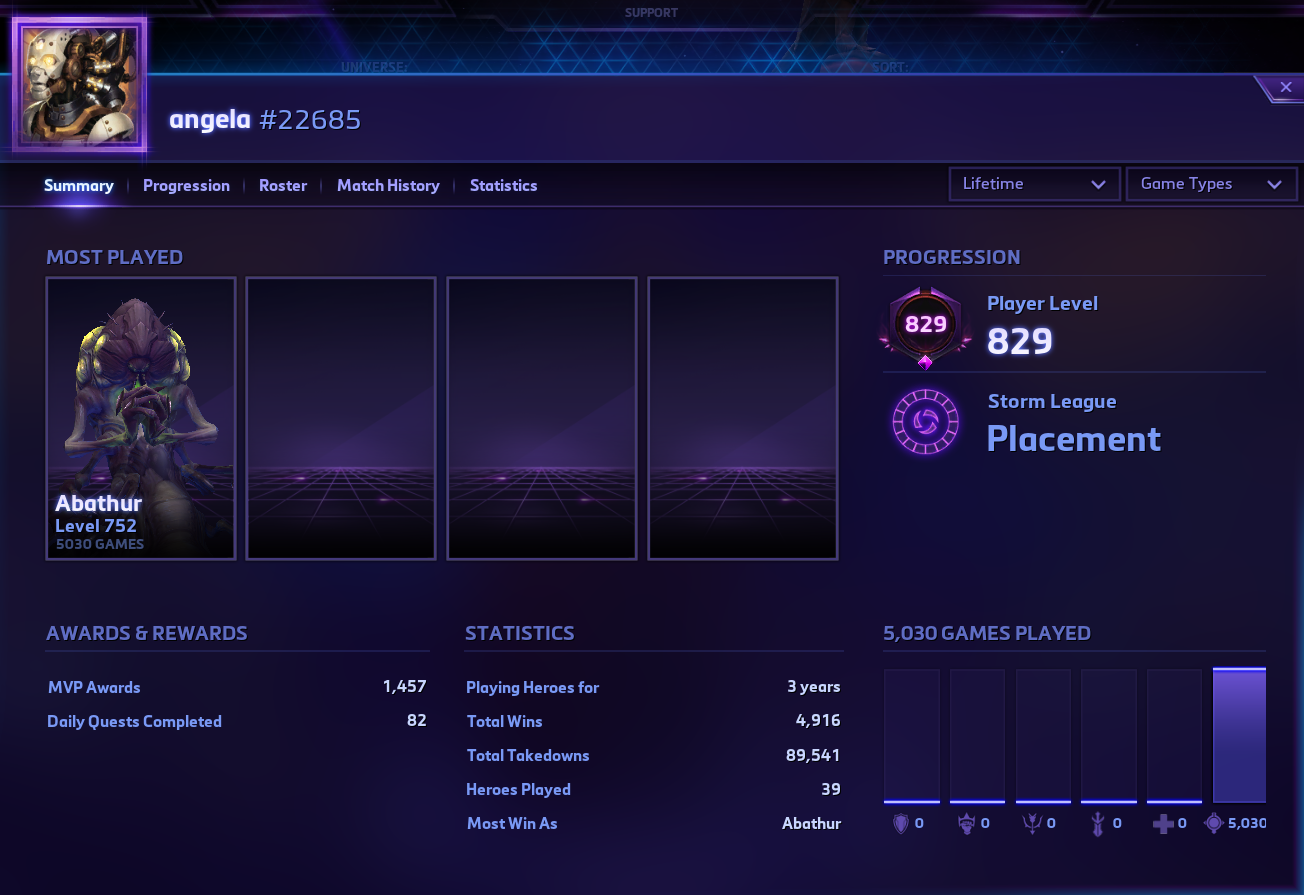Click the healer role cross icon
The height and width of the screenshot is (895, 1304).
tap(1163, 824)
